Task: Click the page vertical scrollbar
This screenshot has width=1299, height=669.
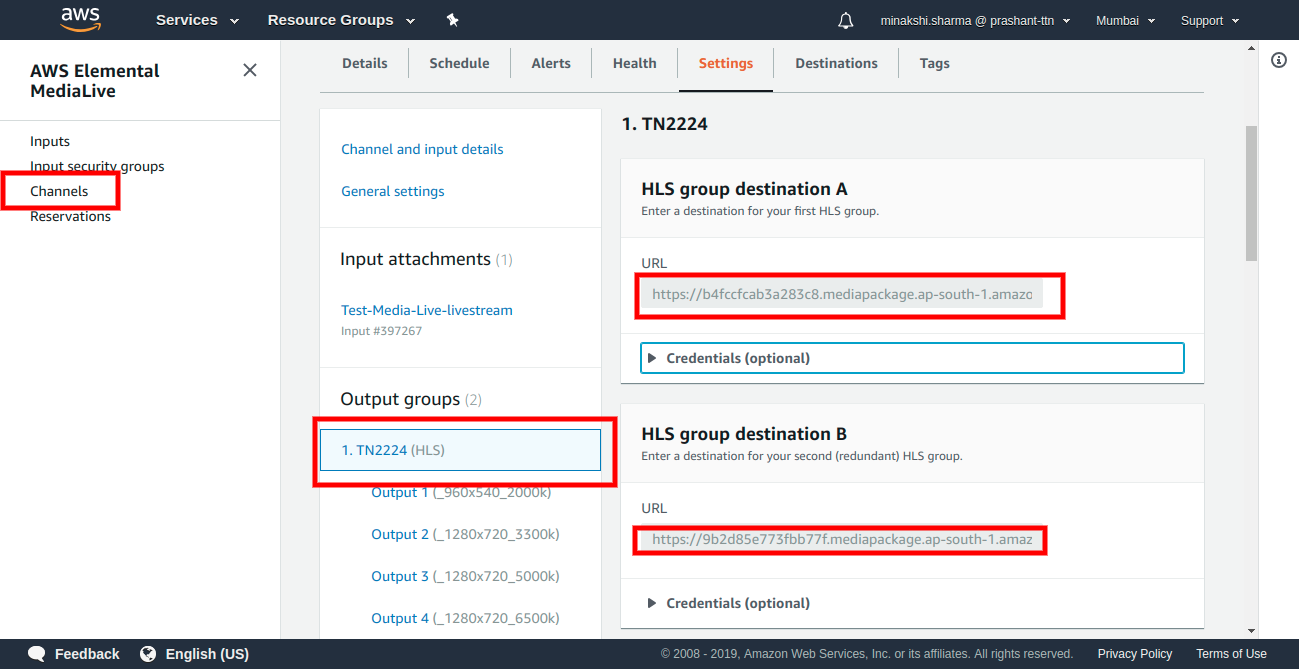Action: click(x=1251, y=194)
